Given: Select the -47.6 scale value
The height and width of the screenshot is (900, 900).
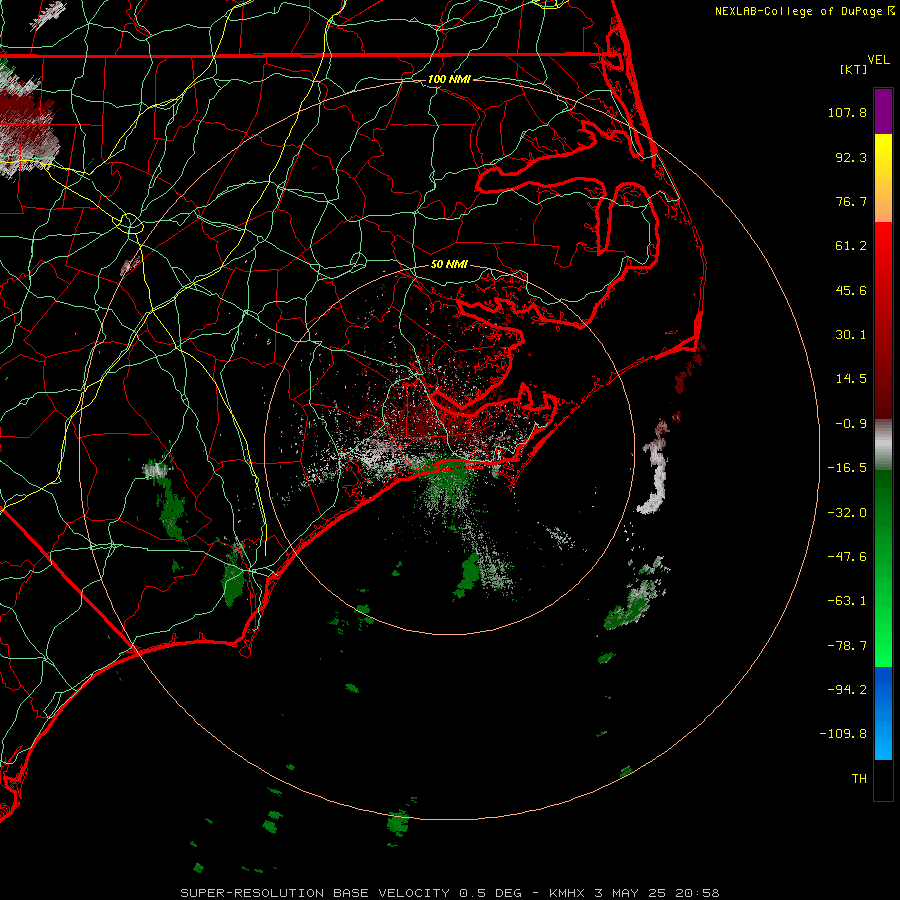Looking at the screenshot, I should click(847, 557).
